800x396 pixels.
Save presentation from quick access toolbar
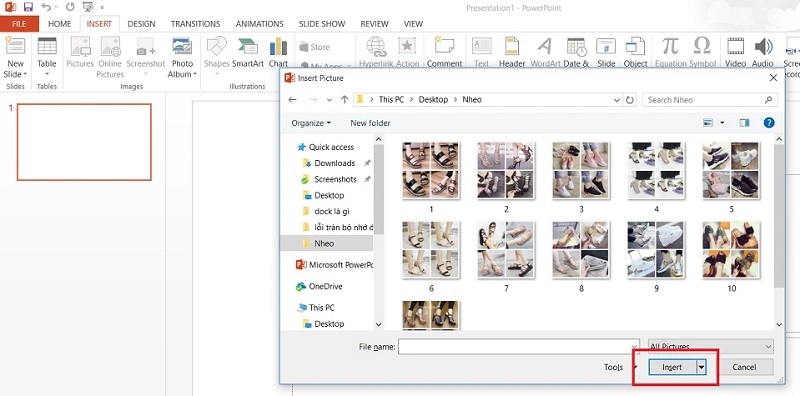point(28,7)
